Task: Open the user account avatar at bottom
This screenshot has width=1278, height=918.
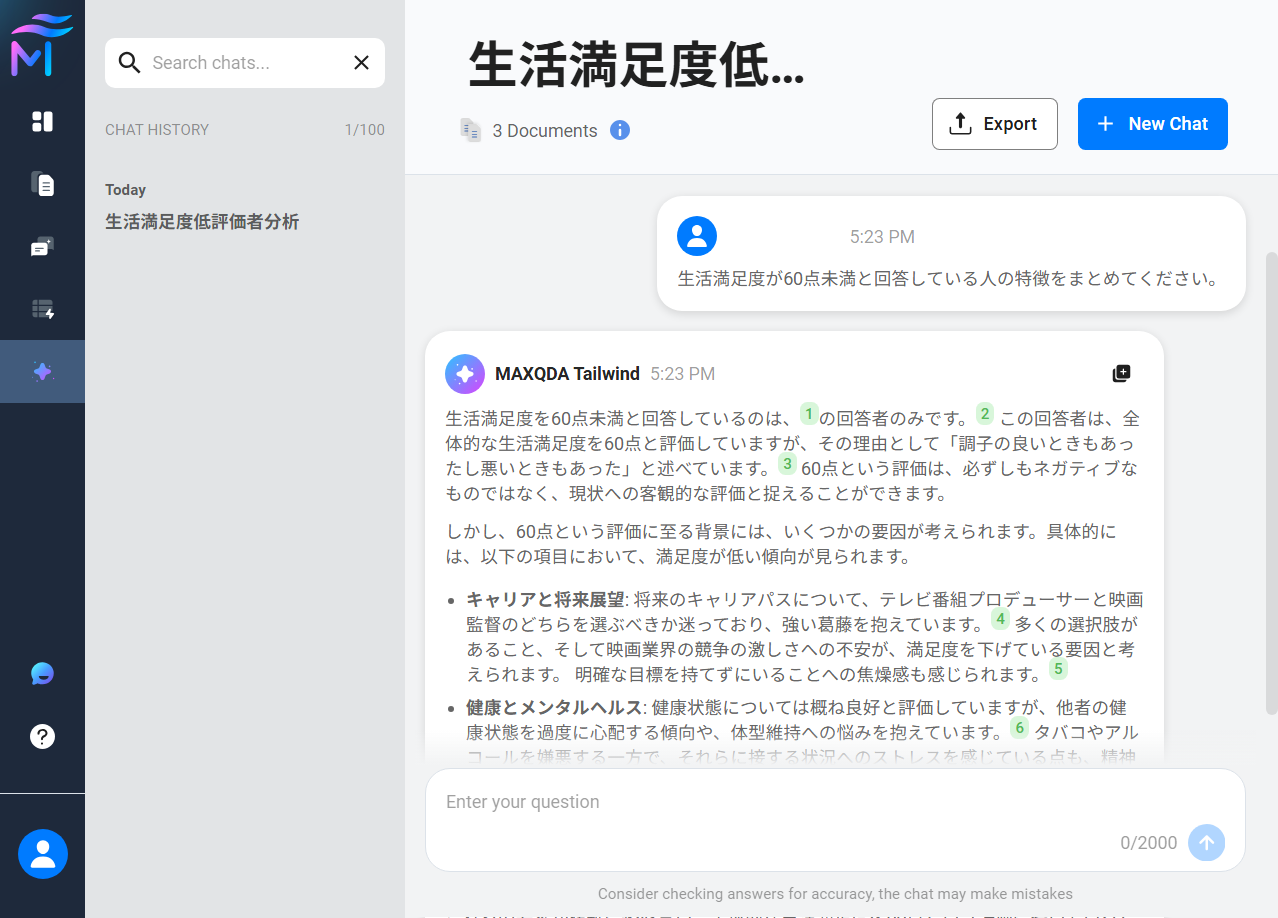Action: tap(42, 854)
